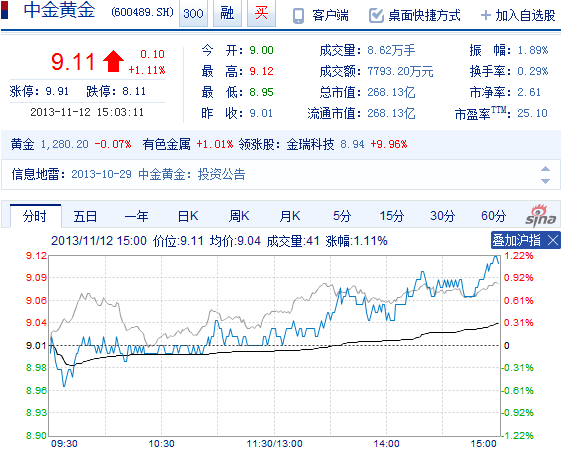562x451 pixels.
Task: Open the 客户端 link
Action: (330, 16)
